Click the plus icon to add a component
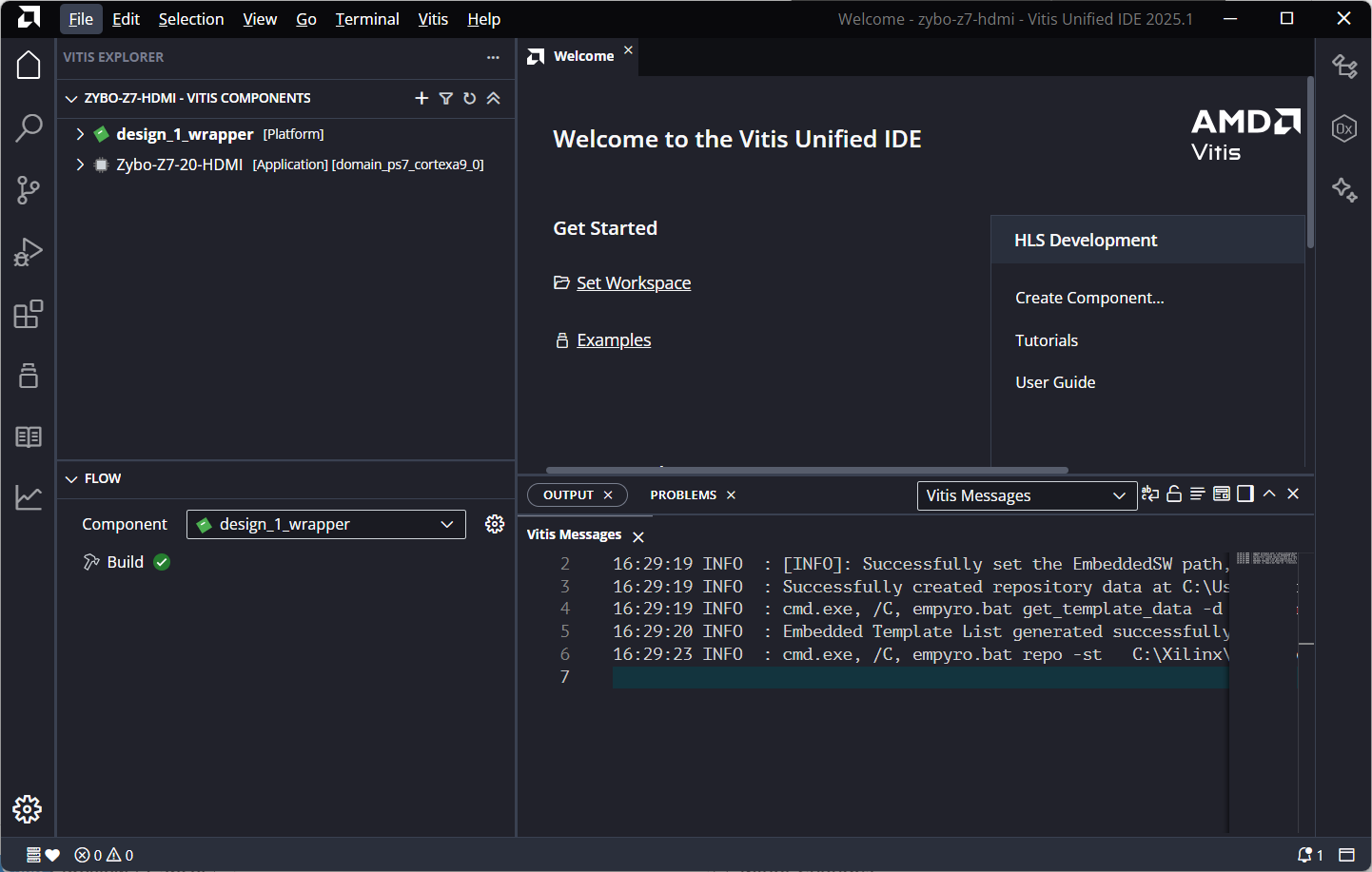Image resolution: width=1372 pixels, height=872 pixels. [421, 98]
